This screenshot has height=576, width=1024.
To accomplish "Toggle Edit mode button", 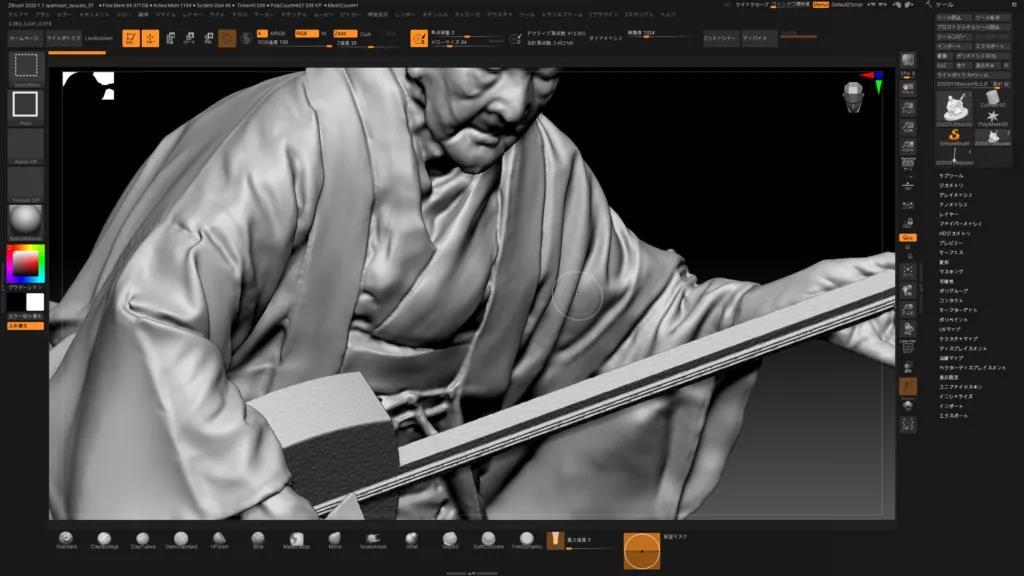I will pyautogui.click(x=131, y=39).
